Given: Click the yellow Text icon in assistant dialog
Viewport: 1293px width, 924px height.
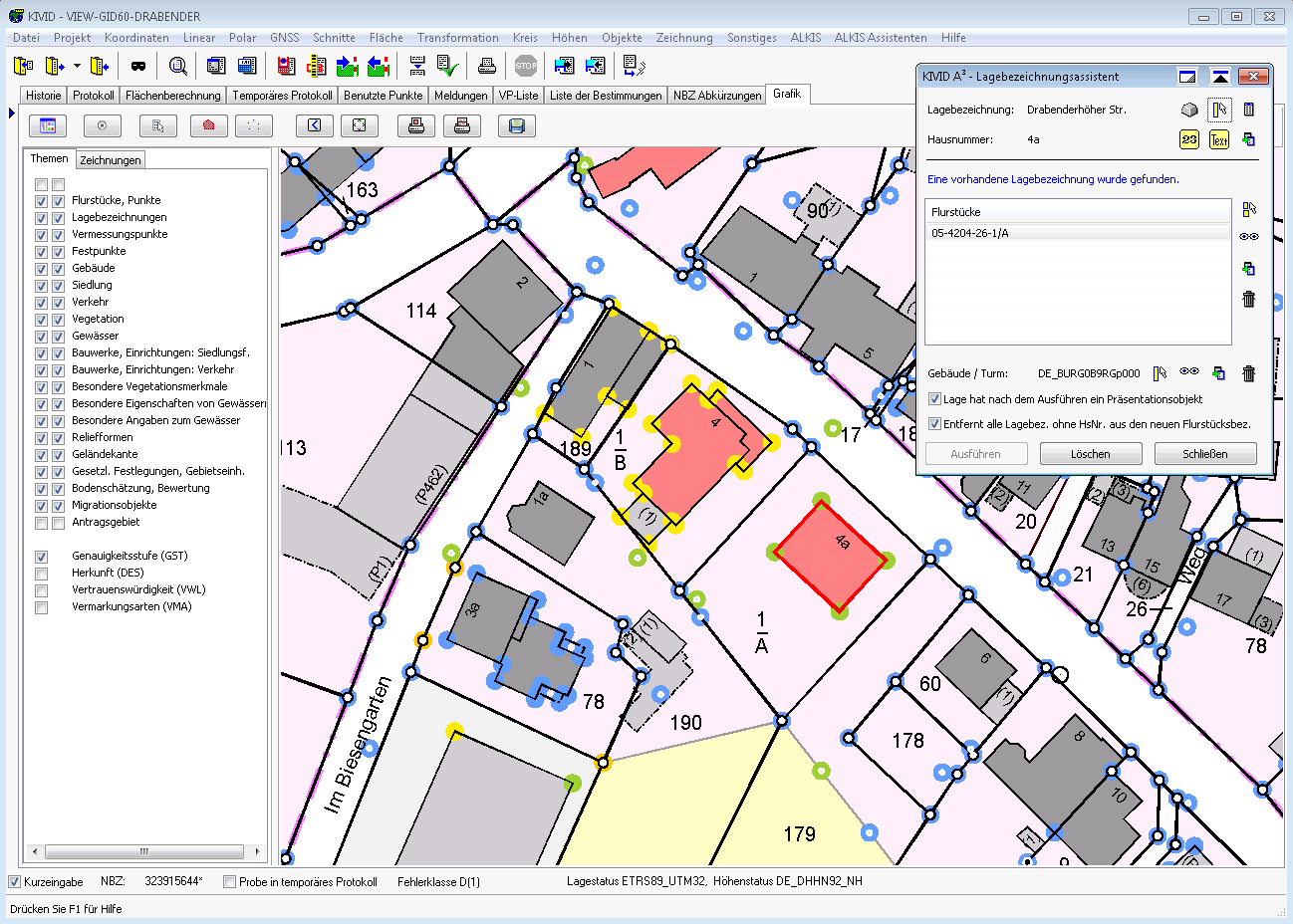Looking at the screenshot, I should 1218,140.
